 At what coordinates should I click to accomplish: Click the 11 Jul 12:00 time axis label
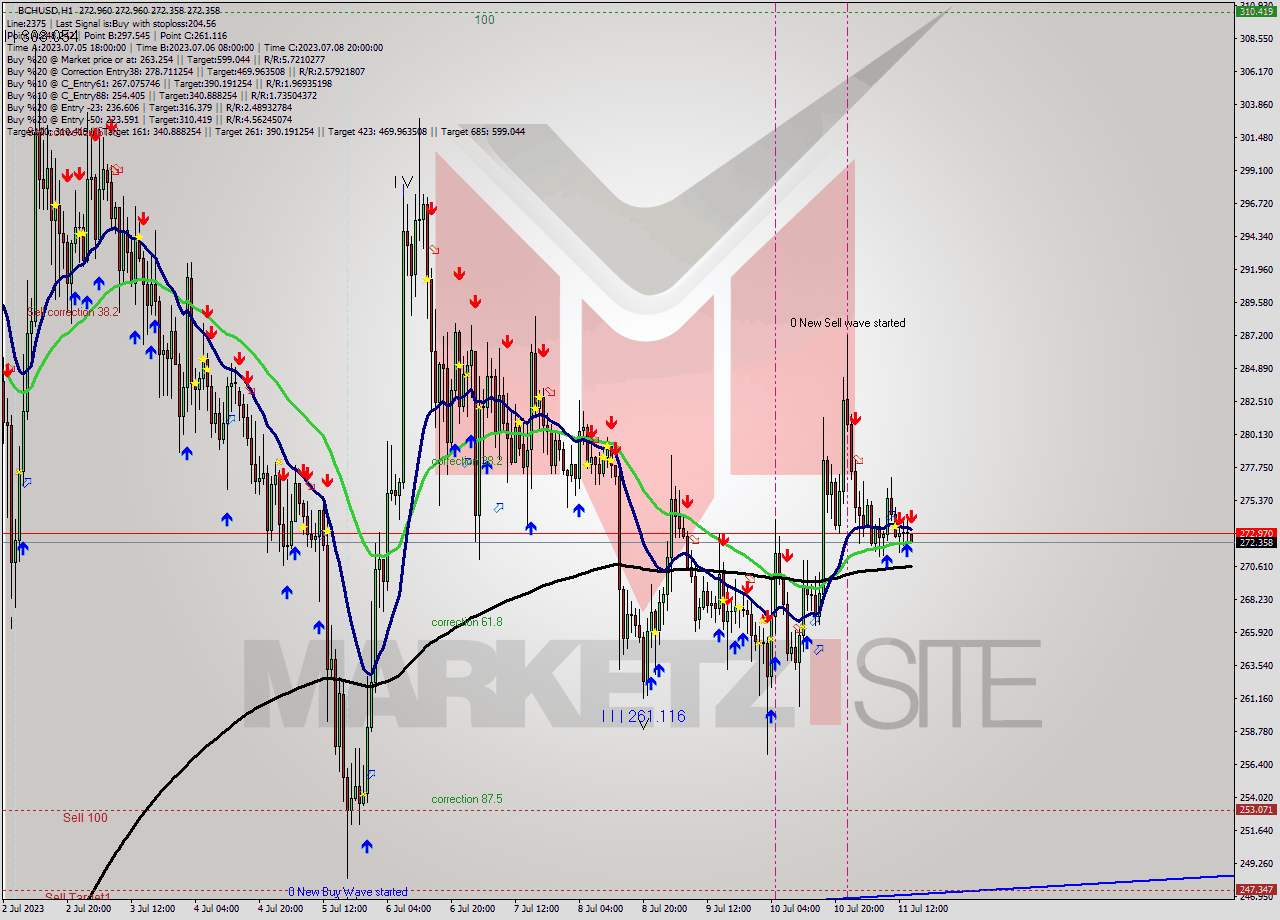[x=923, y=909]
